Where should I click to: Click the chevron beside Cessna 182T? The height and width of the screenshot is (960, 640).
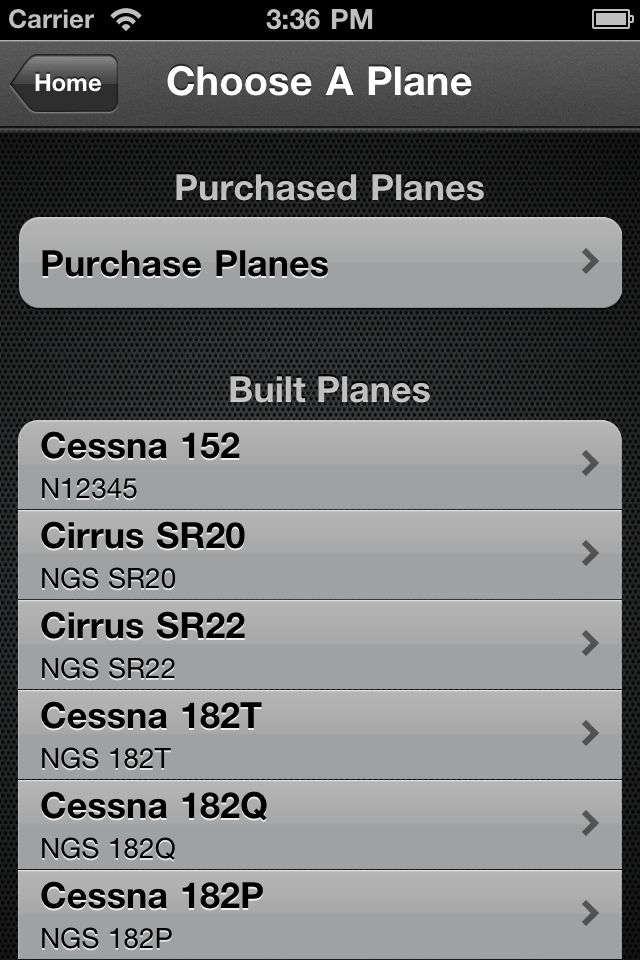[590, 733]
